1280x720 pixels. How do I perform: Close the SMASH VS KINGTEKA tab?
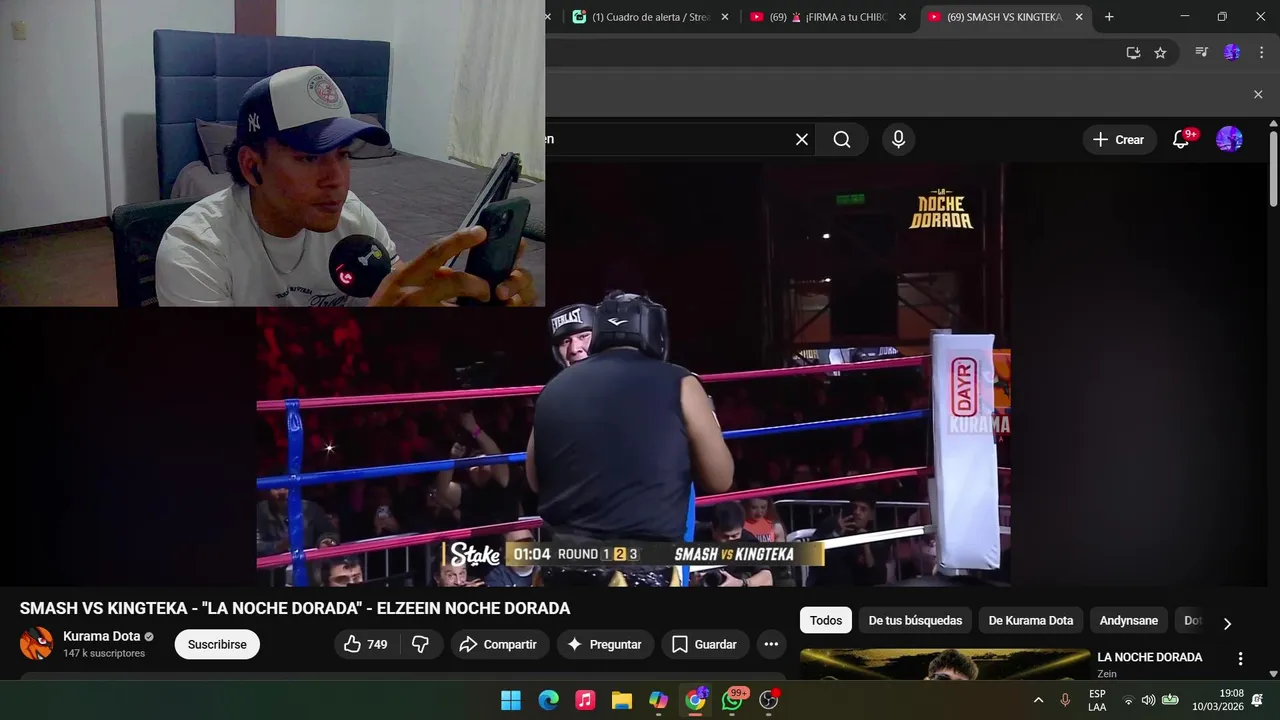[x=1079, y=17]
